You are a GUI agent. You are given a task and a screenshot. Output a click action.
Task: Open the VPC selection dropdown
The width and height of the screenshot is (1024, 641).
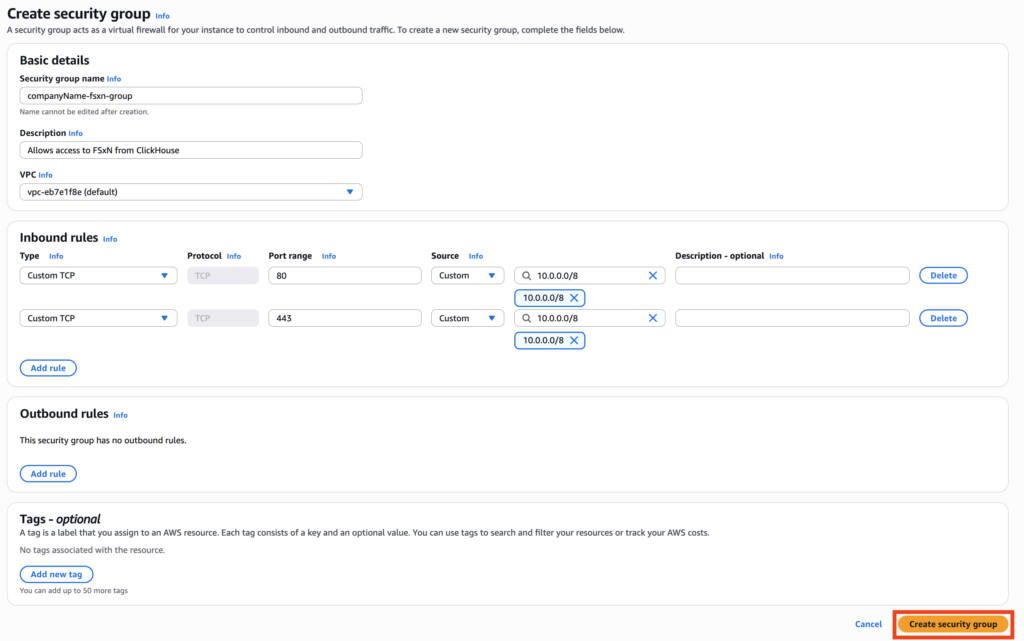click(190, 192)
